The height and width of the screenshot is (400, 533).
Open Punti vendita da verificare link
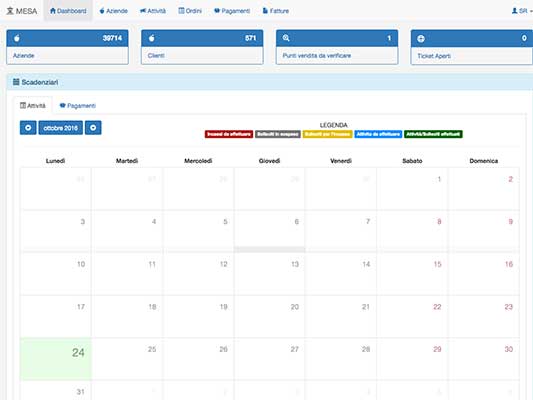(x=316, y=55)
